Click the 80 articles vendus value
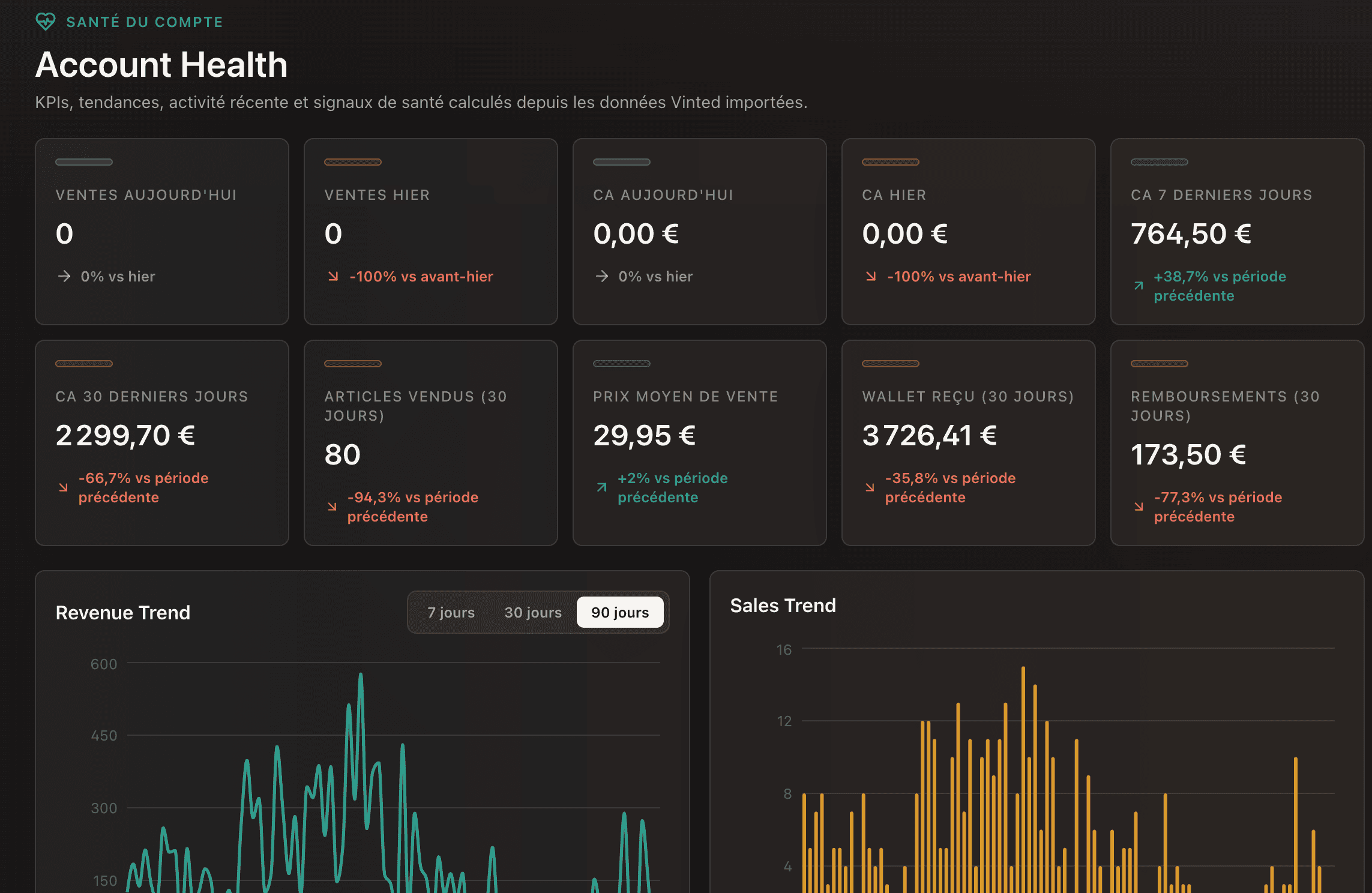 (x=342, y=455)
